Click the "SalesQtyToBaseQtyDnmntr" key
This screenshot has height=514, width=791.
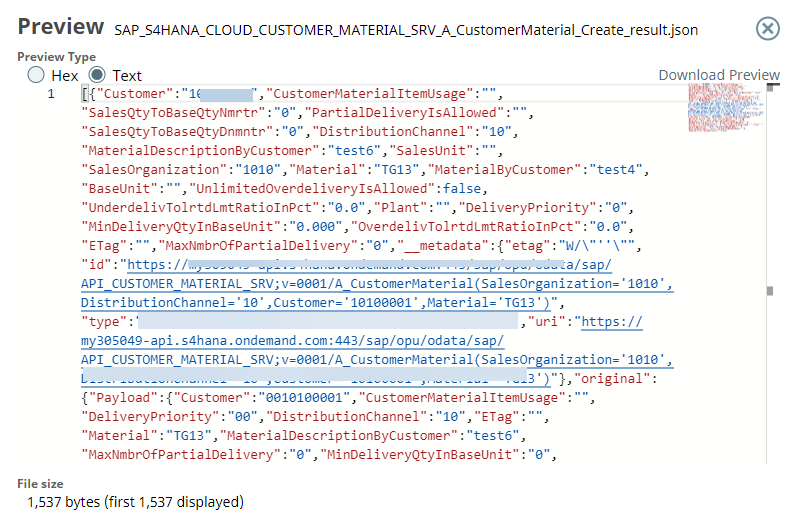click(177, 132)
